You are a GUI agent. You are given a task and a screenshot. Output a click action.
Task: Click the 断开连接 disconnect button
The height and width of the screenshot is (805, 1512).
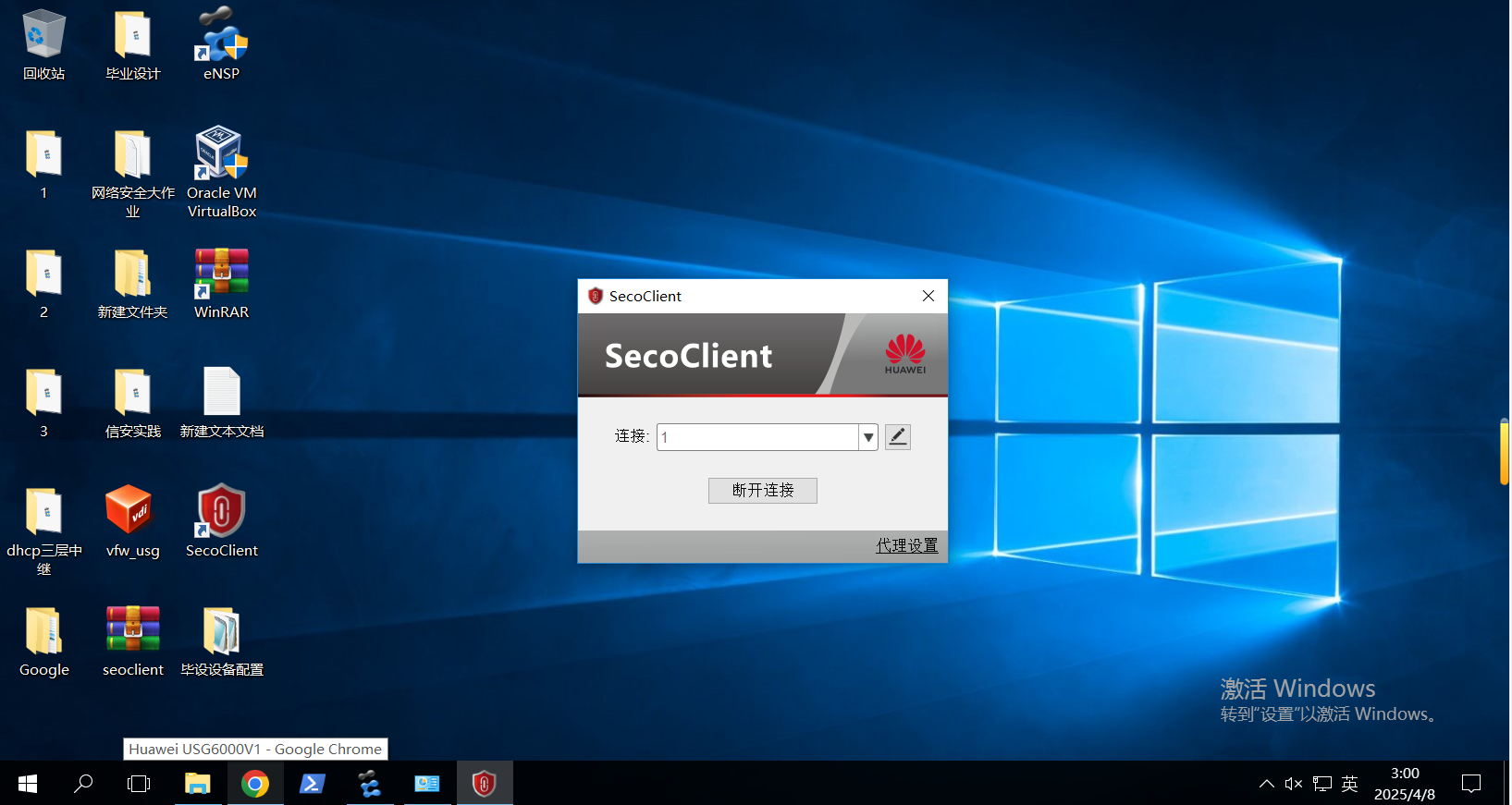click(763, 491)
